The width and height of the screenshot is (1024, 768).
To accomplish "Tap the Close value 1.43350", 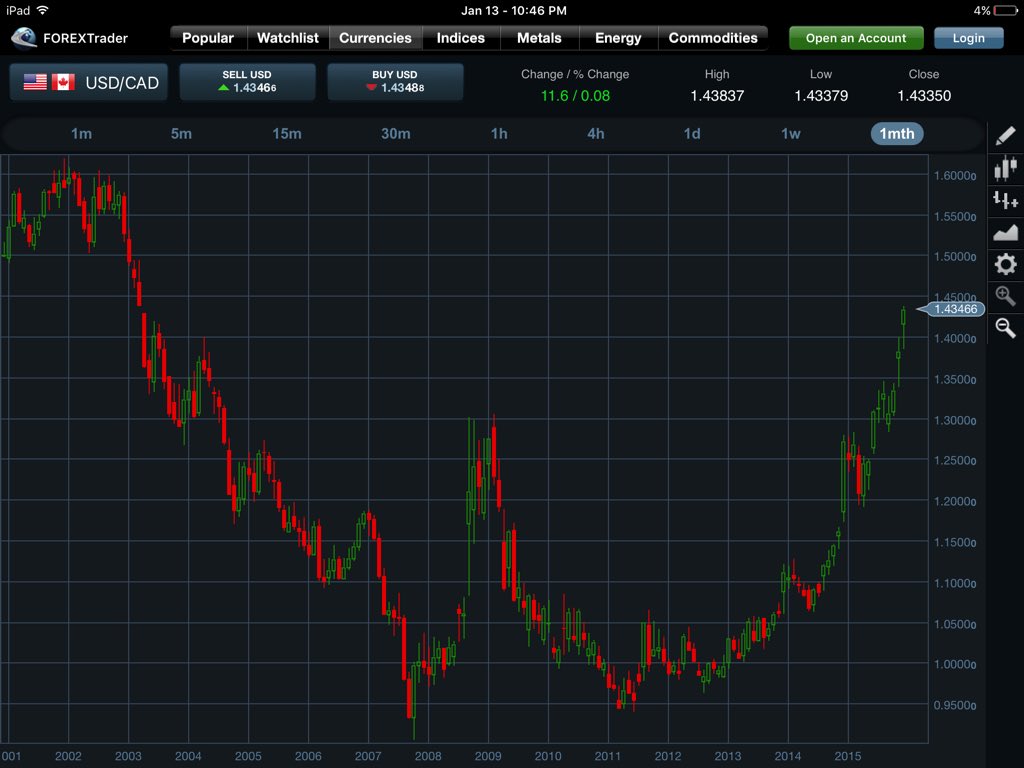I will 924,96.
